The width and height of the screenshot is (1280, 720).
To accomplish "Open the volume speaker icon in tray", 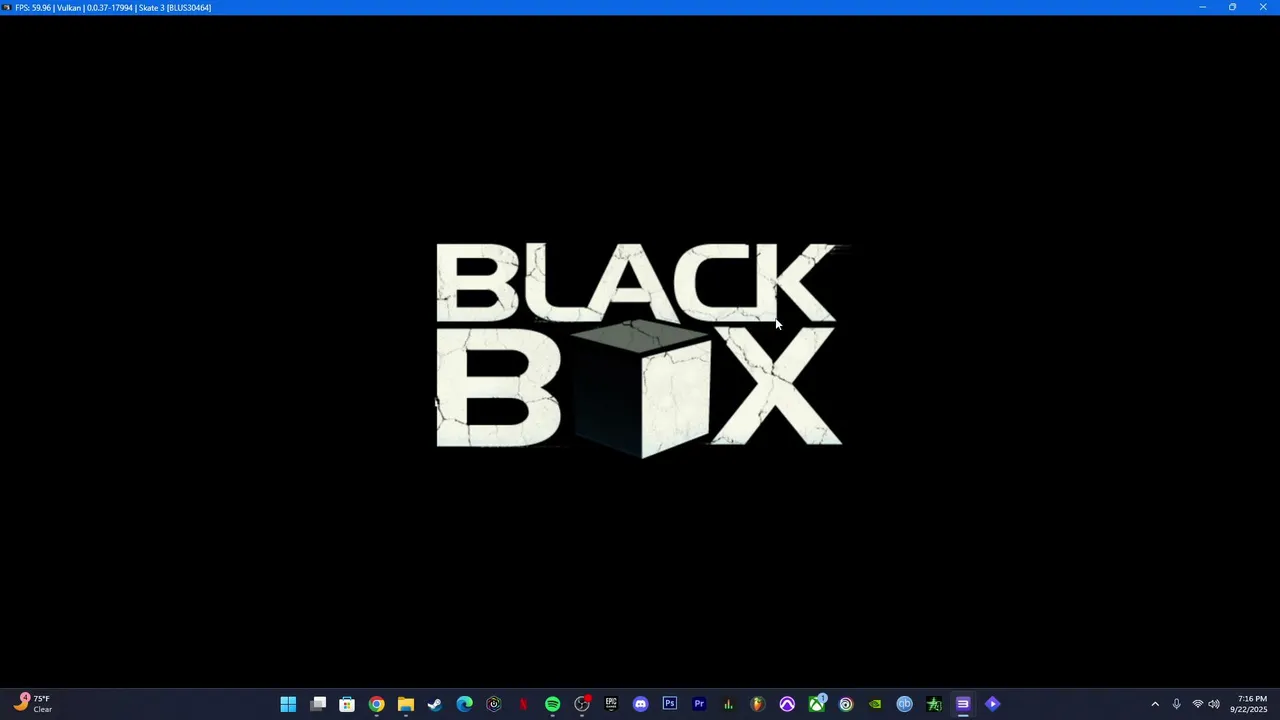I will point(1214,704).
